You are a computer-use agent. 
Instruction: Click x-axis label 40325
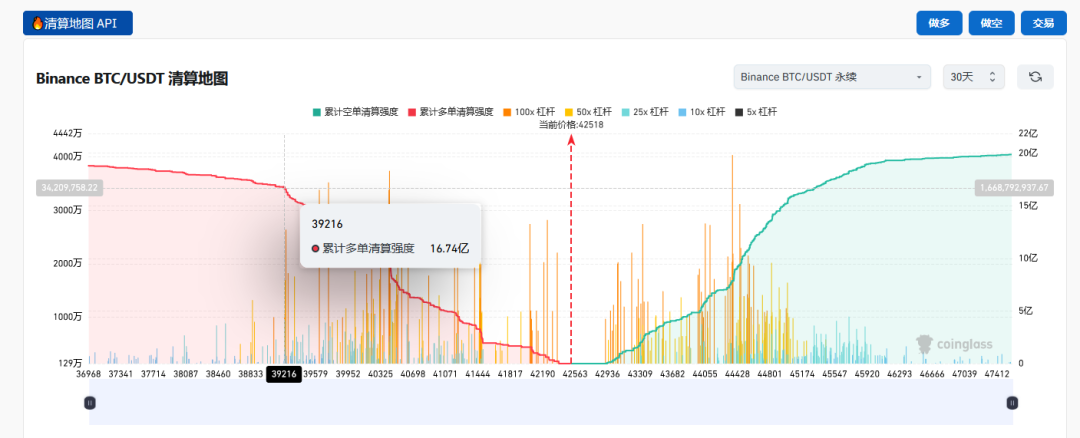(380, 374)
